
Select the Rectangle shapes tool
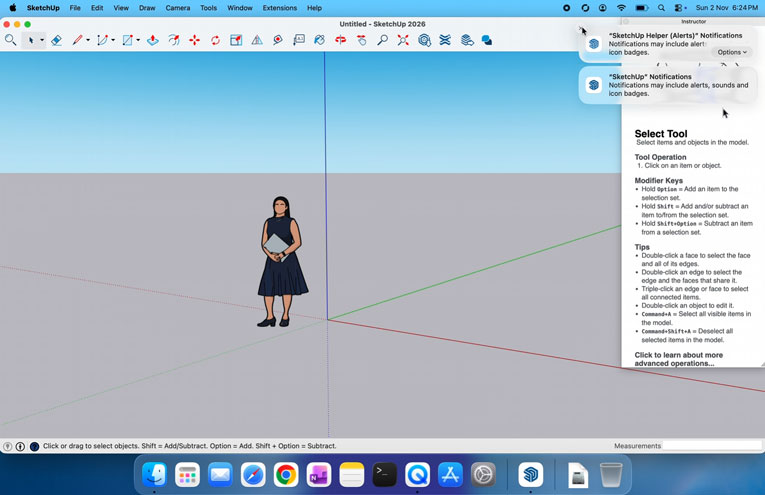(x=127, y=40)
